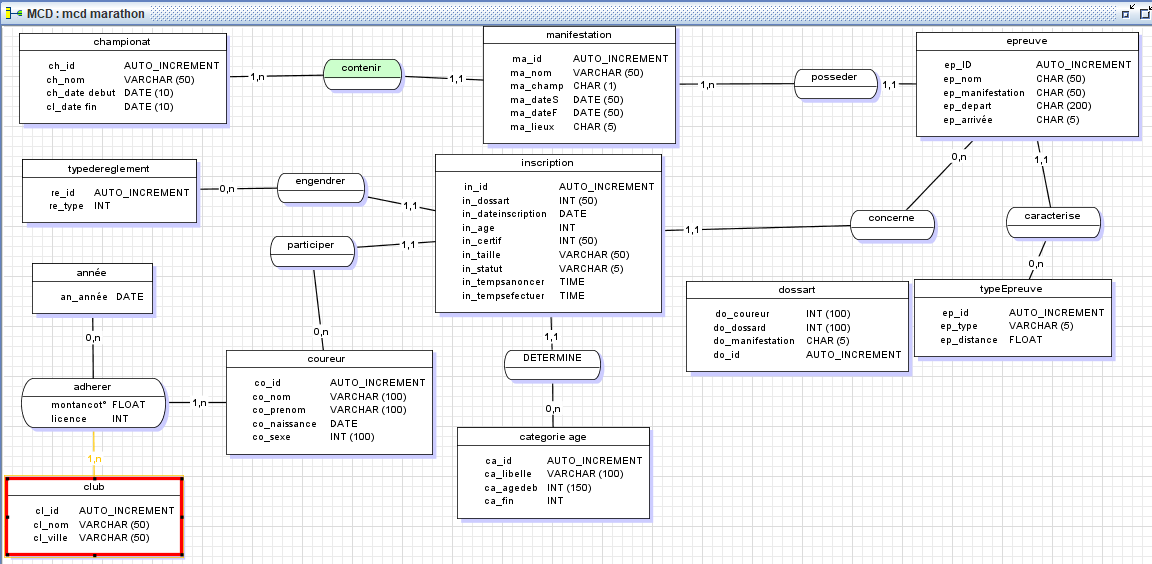Image resolution: width=1152 pixels, height=564 pixels.
Task: Click the iconify button of the MCD window
Action: (1129, 13)
